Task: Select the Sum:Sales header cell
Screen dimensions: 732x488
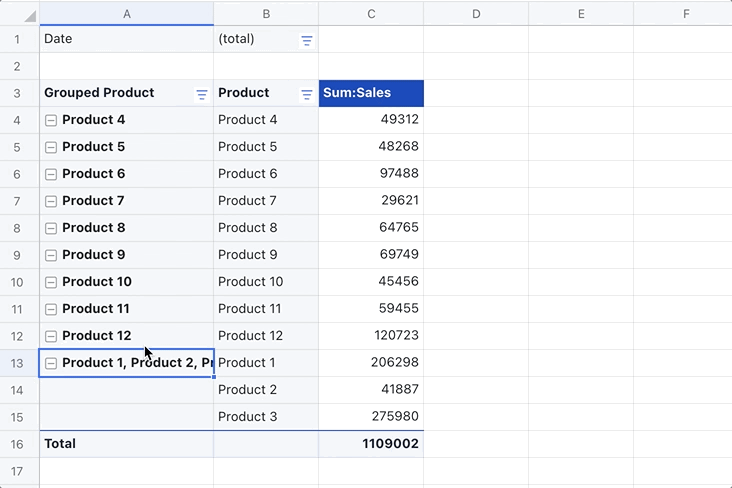Action: pos(371,93)
